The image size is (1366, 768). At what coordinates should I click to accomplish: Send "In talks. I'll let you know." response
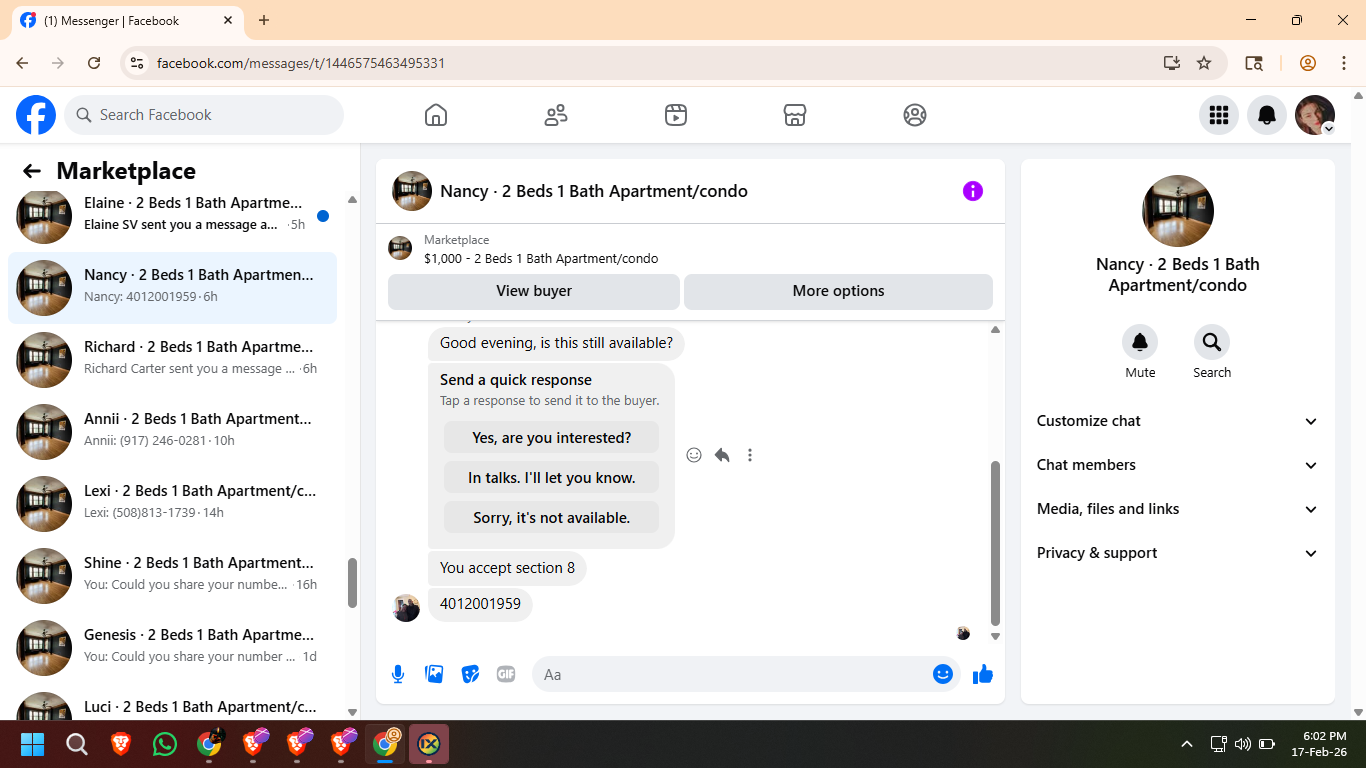point(552,477)
